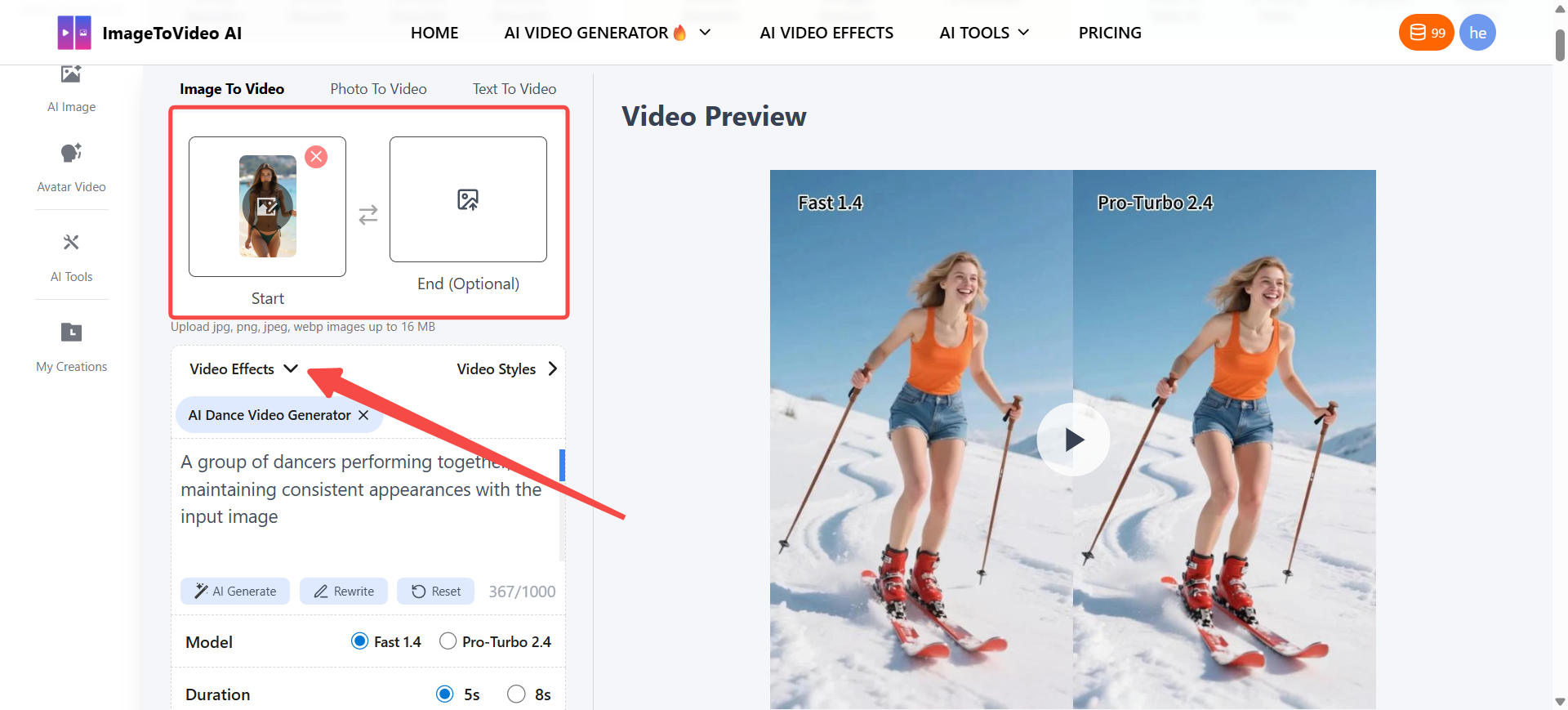Click the 367/1000 character counter
Image resolution: width=1568 pixels, height=710 pixels.
point(522,591)
